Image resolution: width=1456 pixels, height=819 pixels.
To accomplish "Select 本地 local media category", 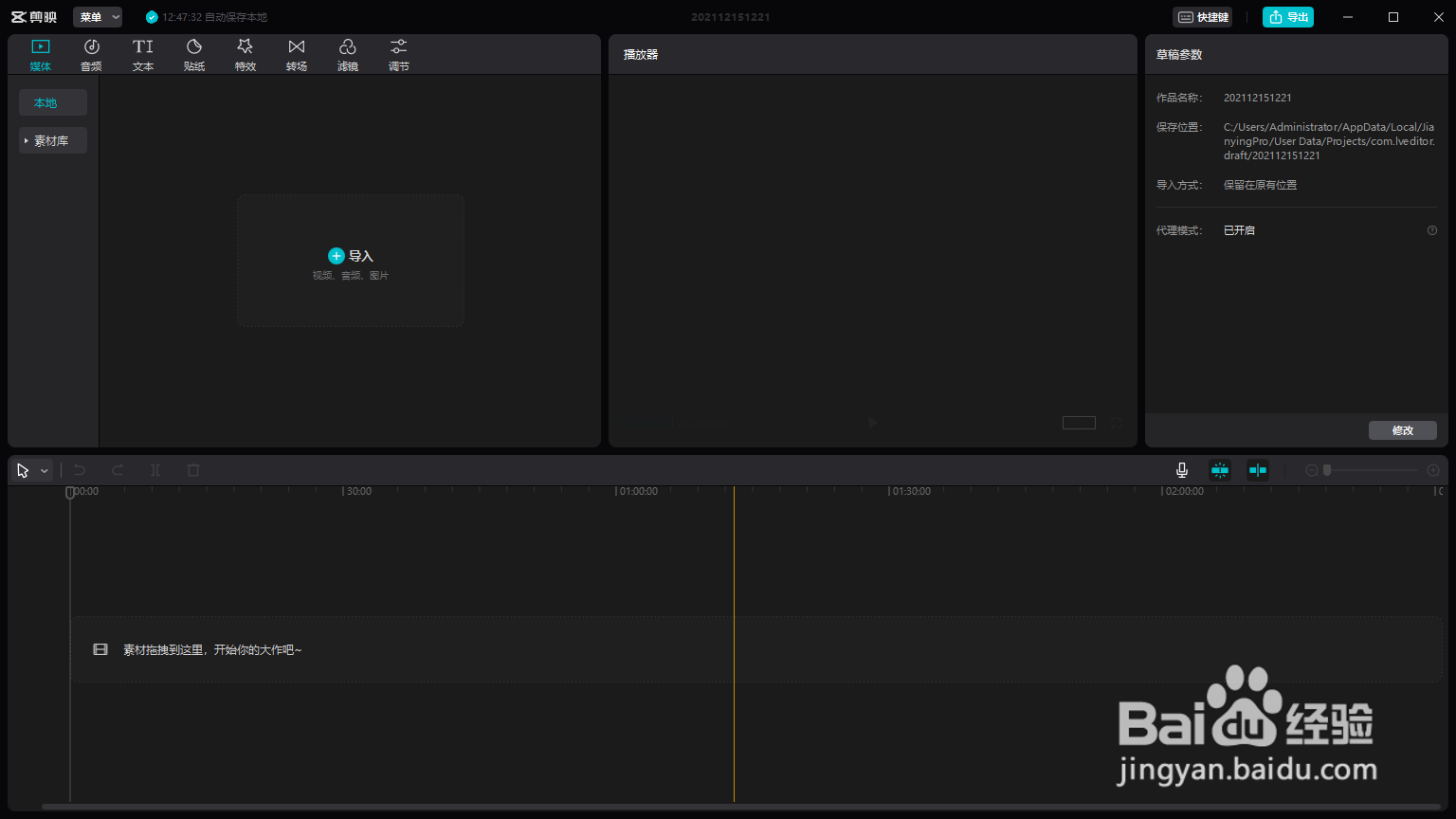I will point(53,102).
